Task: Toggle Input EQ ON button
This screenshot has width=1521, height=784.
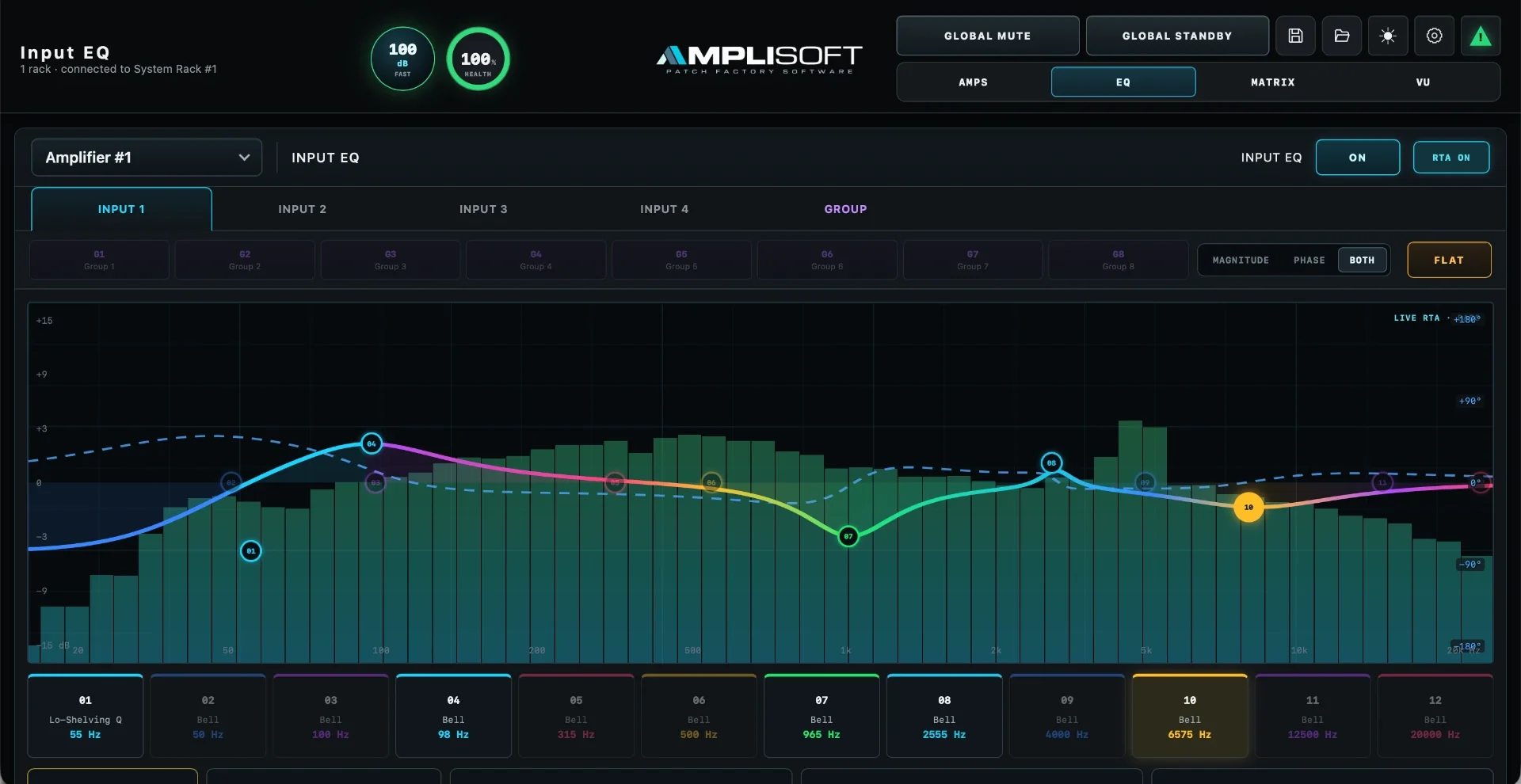Action: [x=1357, y=158]
